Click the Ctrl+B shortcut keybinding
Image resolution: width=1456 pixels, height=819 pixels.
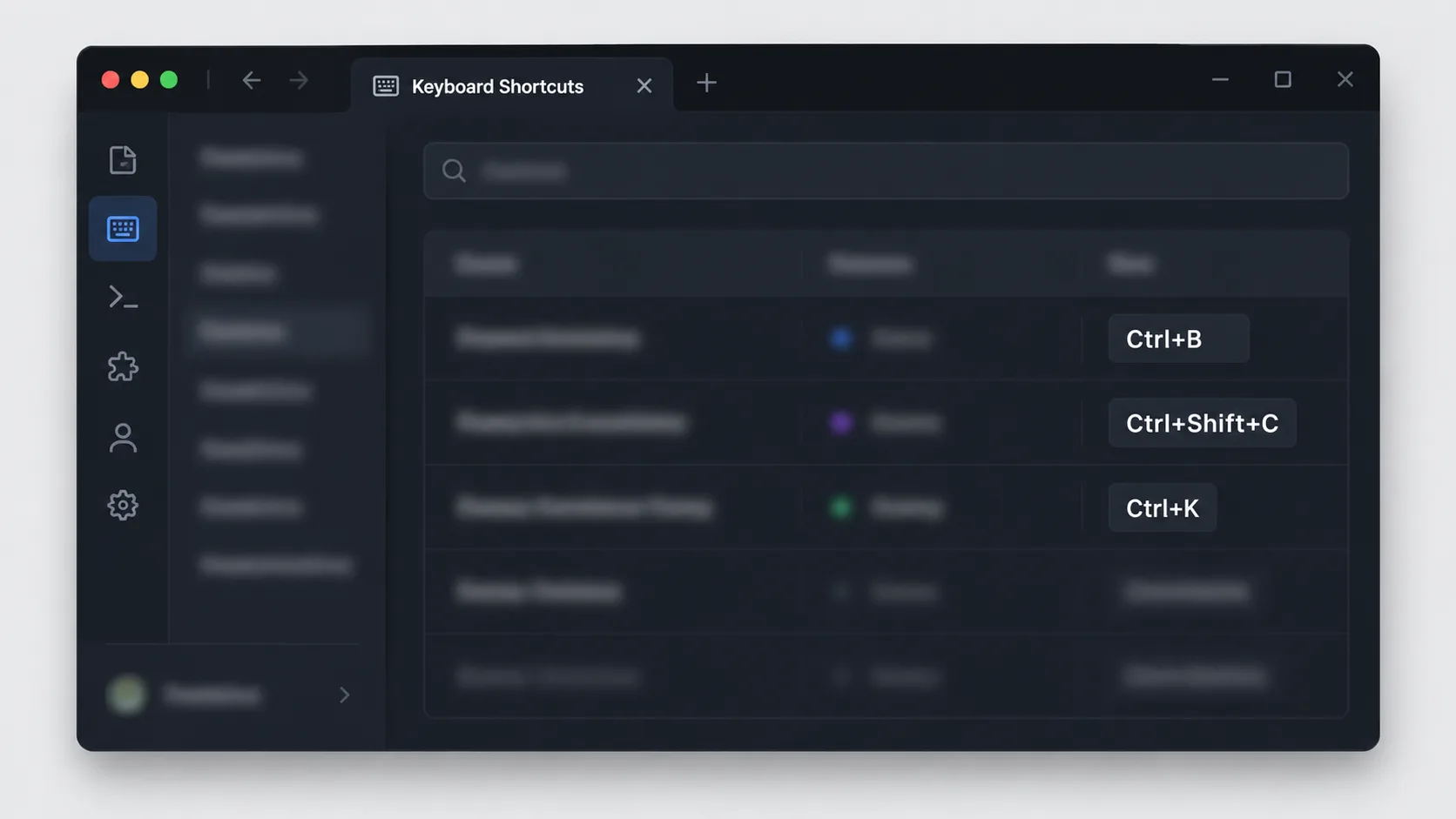(1178, 339)
